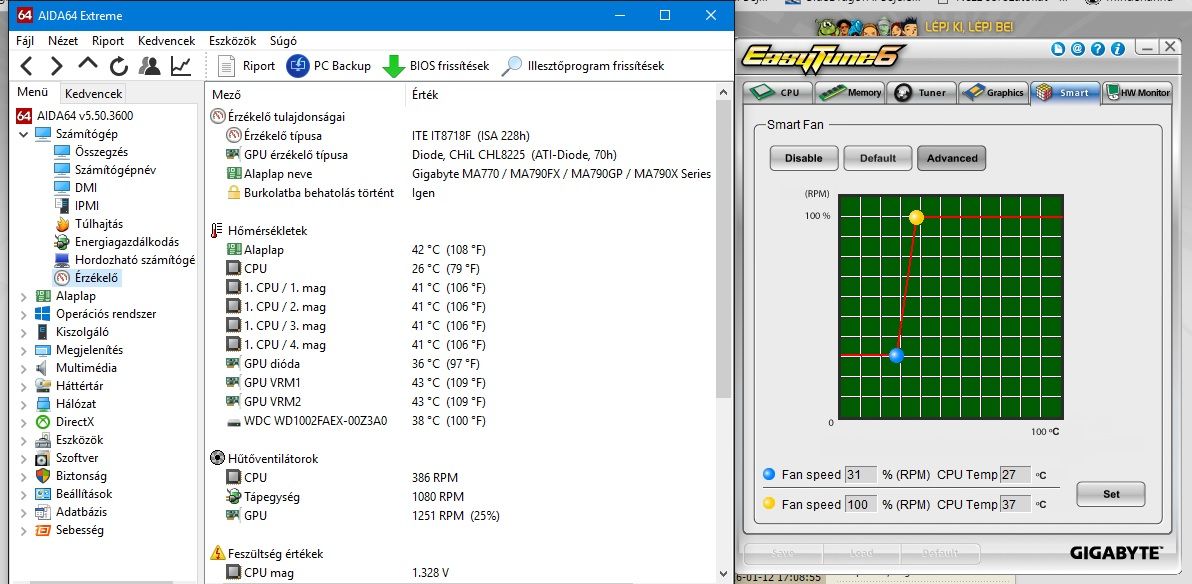Viewport: 1192px width, 584px height.
Task: Open the Nézet menu
Action: coord(63,41)
